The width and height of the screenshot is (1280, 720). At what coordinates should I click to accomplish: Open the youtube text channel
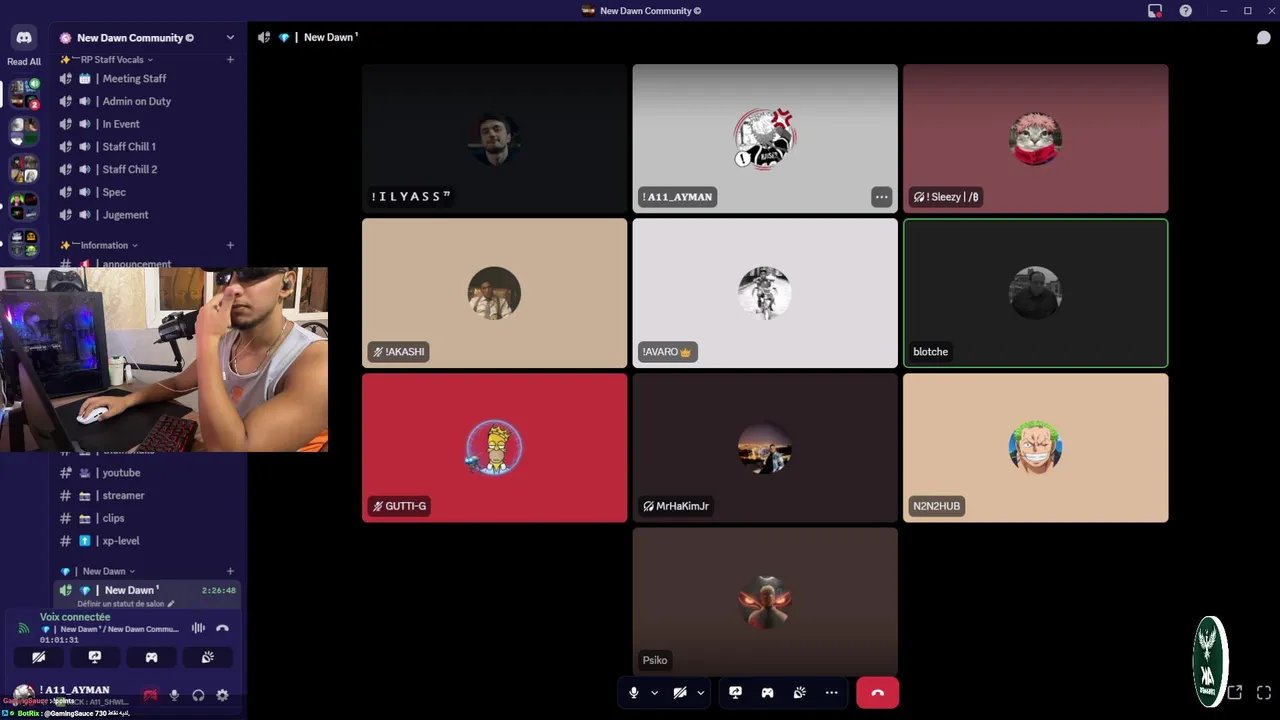click(147, 473)
